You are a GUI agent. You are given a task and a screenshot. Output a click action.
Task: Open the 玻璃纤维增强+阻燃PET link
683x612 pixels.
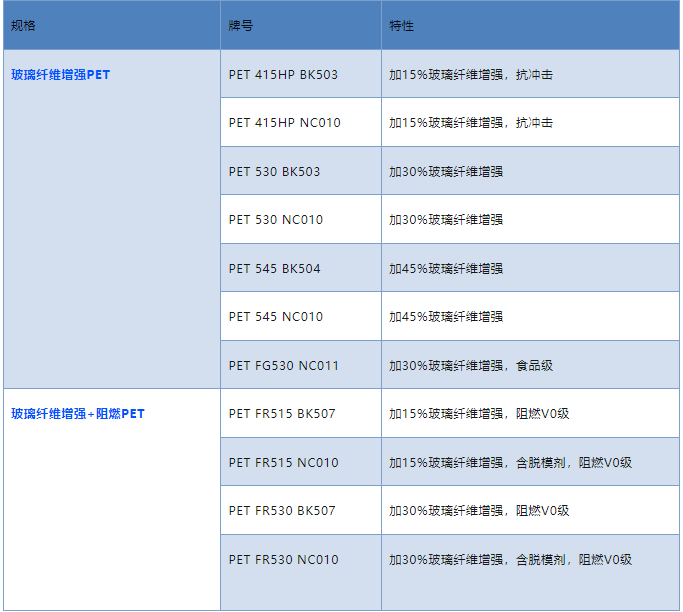(78, 414)
